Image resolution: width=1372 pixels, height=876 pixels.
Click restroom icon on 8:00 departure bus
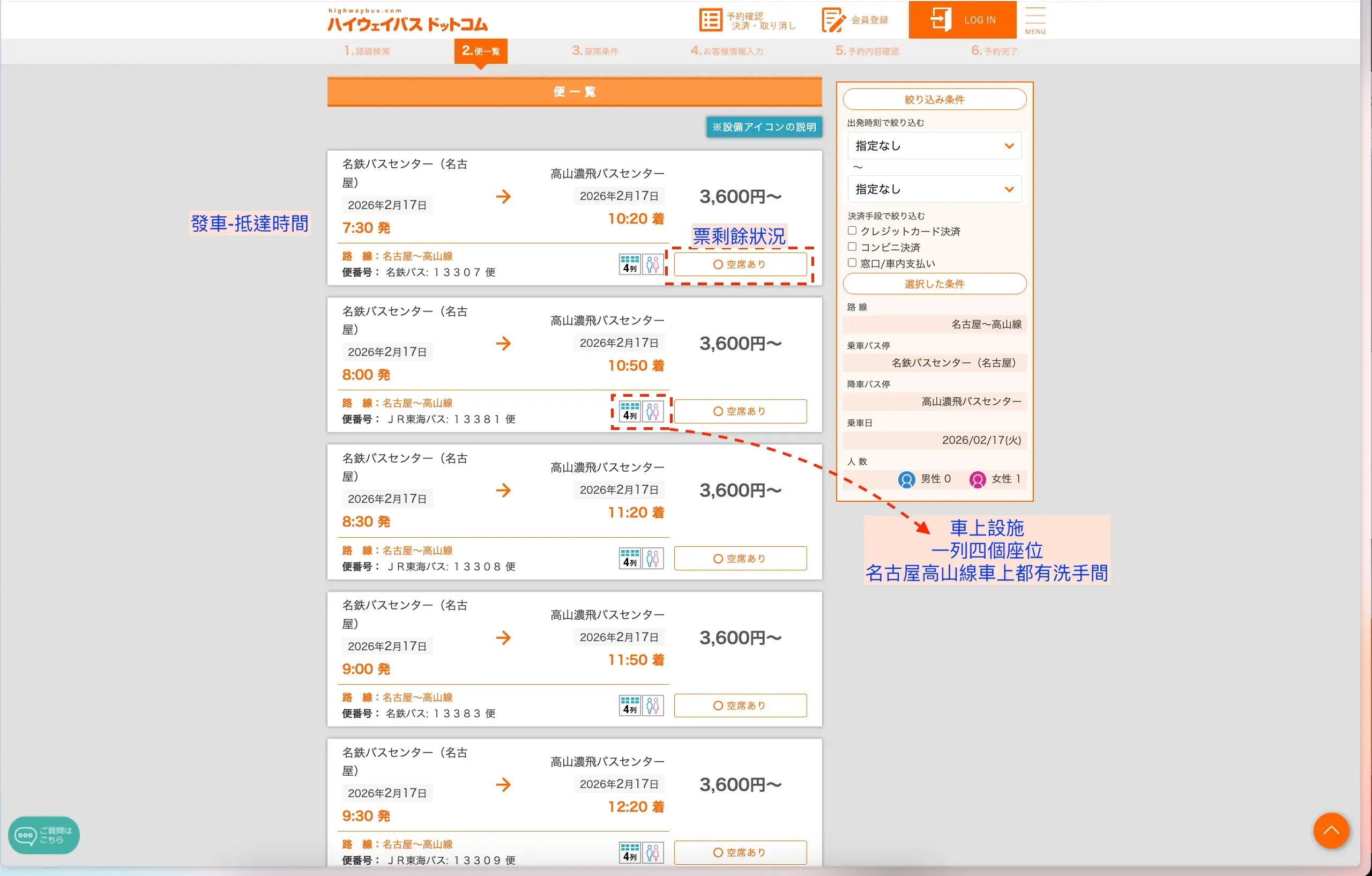pos(653,412)
